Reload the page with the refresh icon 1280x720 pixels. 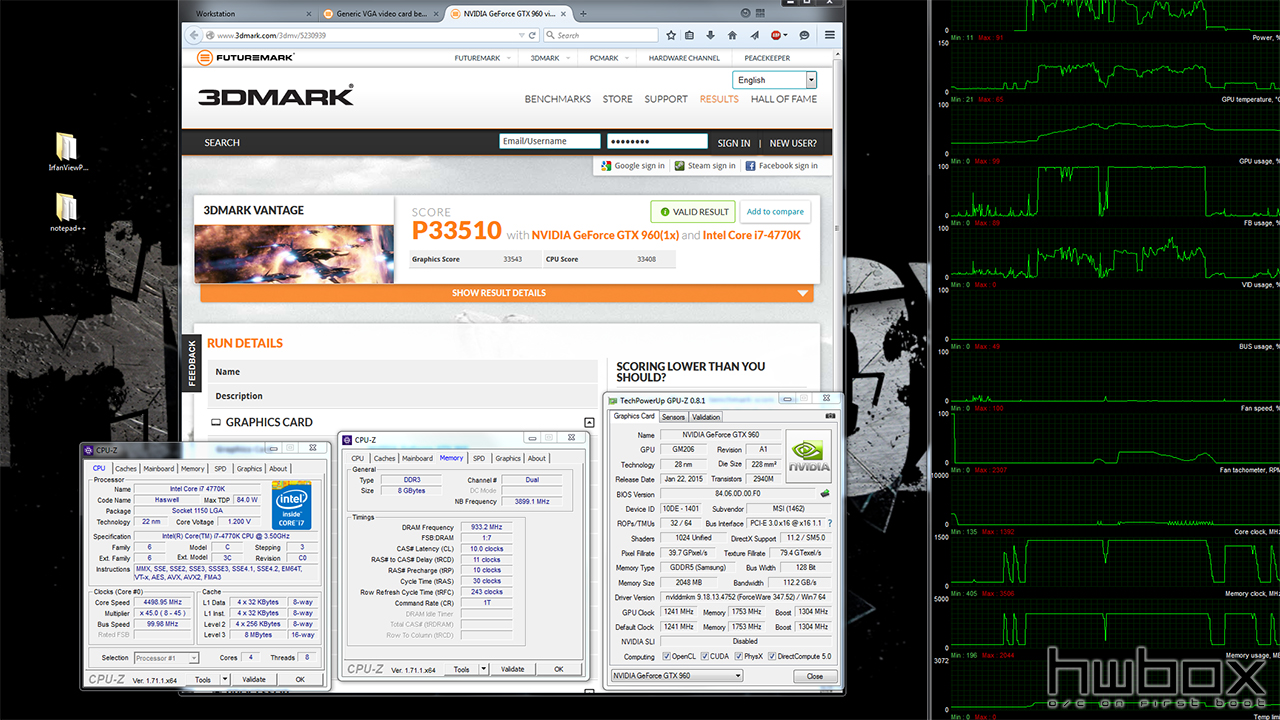click(533, 35)
